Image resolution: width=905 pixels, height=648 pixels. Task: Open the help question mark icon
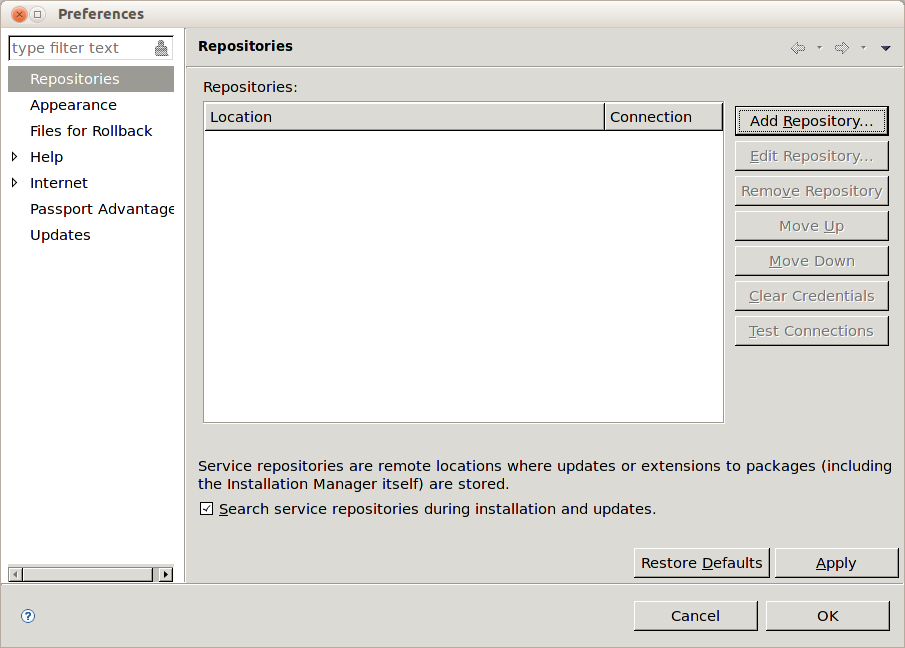pos(28,616)
